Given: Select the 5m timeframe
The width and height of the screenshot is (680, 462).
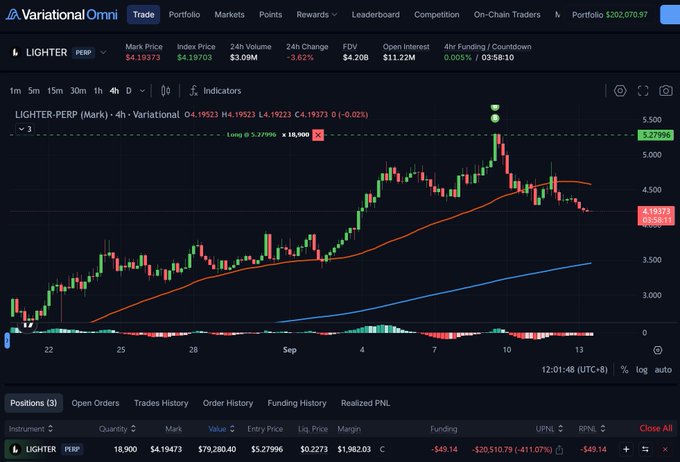Looking at the screenshot, I should click(34, 91).
